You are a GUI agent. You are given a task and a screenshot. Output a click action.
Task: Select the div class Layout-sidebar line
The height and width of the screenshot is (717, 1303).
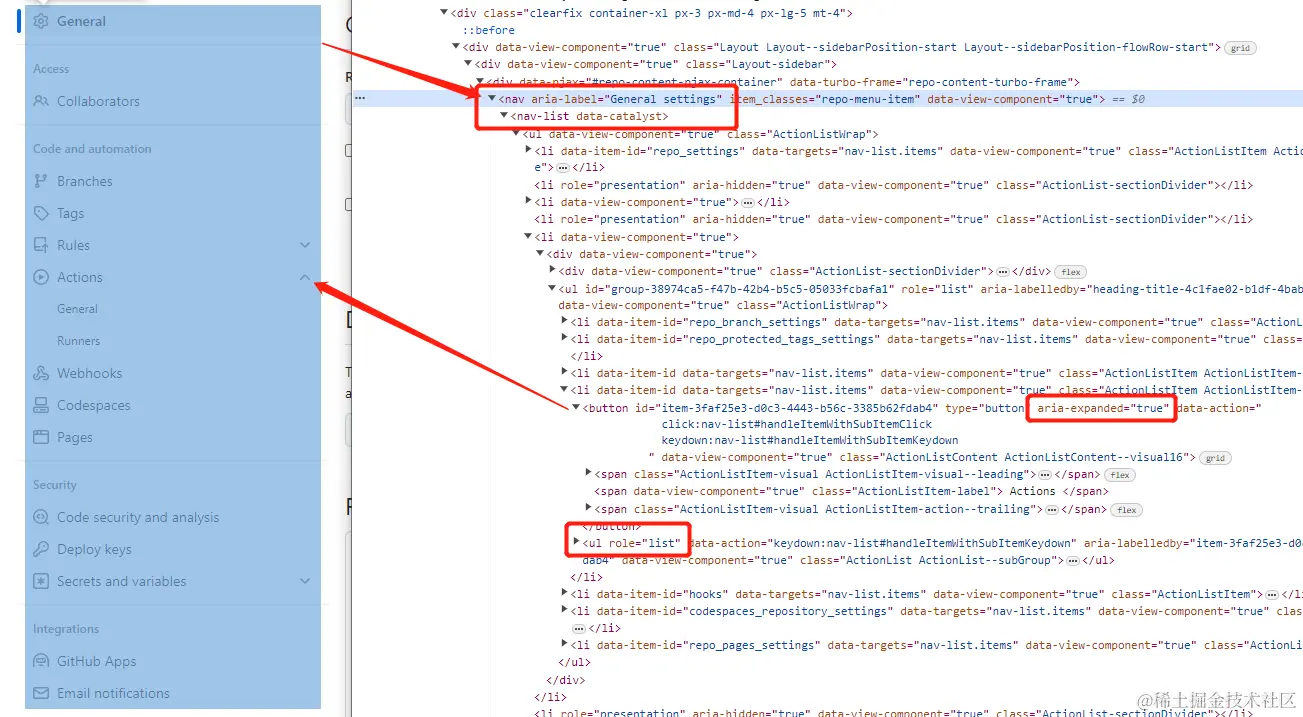pos(655,65)
